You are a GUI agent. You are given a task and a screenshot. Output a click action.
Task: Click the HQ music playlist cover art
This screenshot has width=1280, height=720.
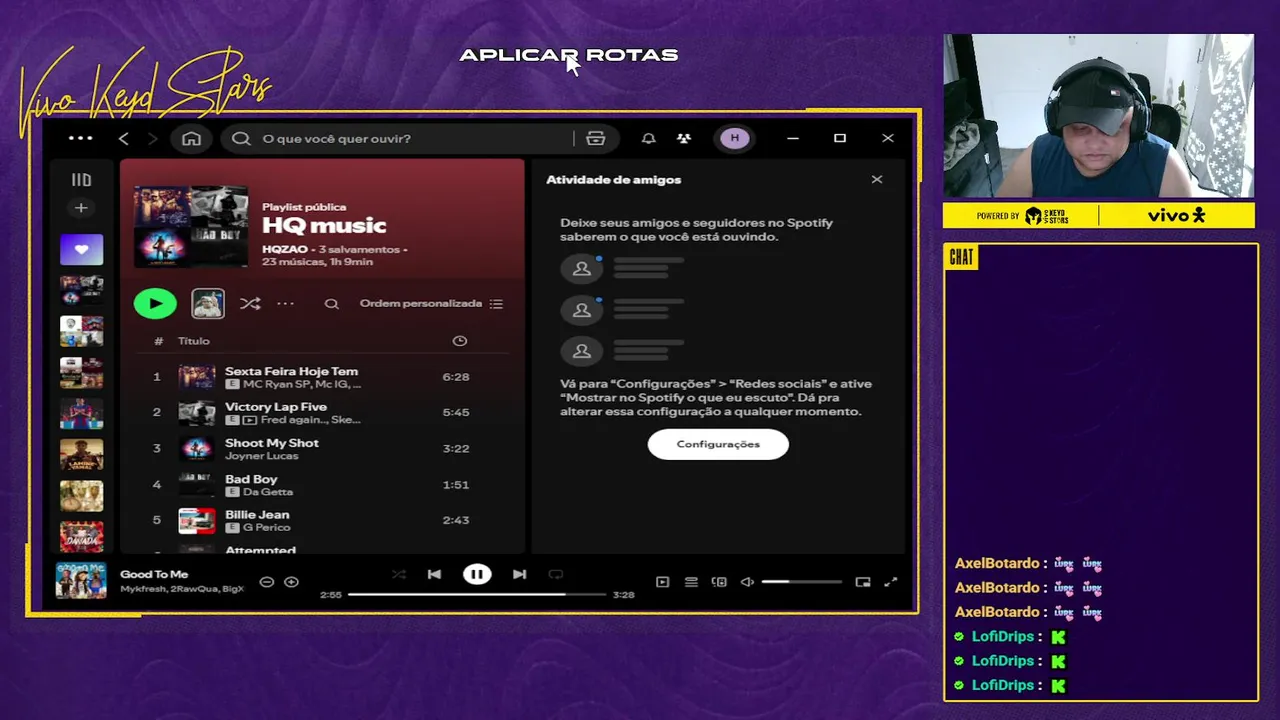(x=191, y=226)
